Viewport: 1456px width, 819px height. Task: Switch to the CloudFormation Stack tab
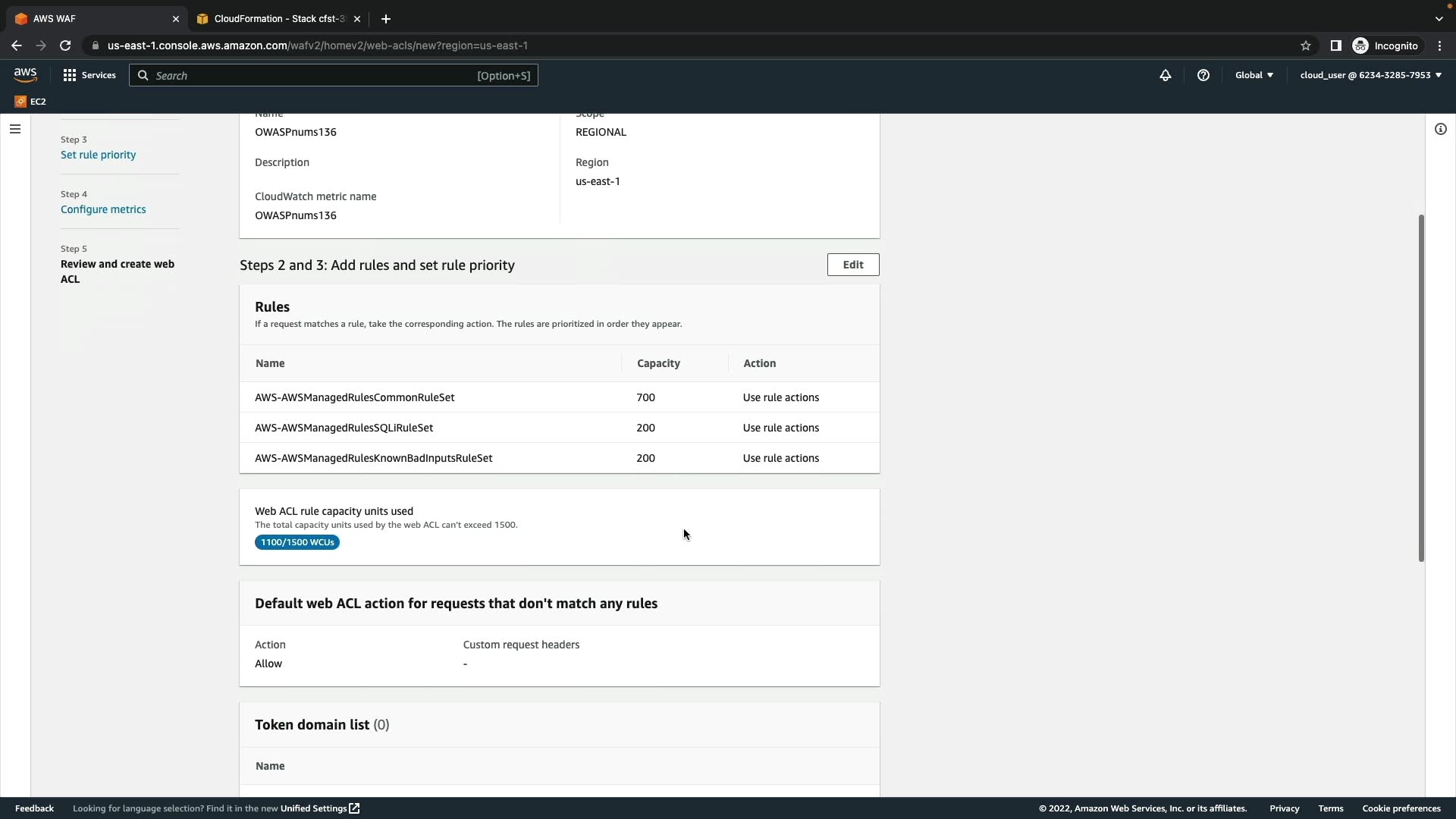tap(278, 19)
